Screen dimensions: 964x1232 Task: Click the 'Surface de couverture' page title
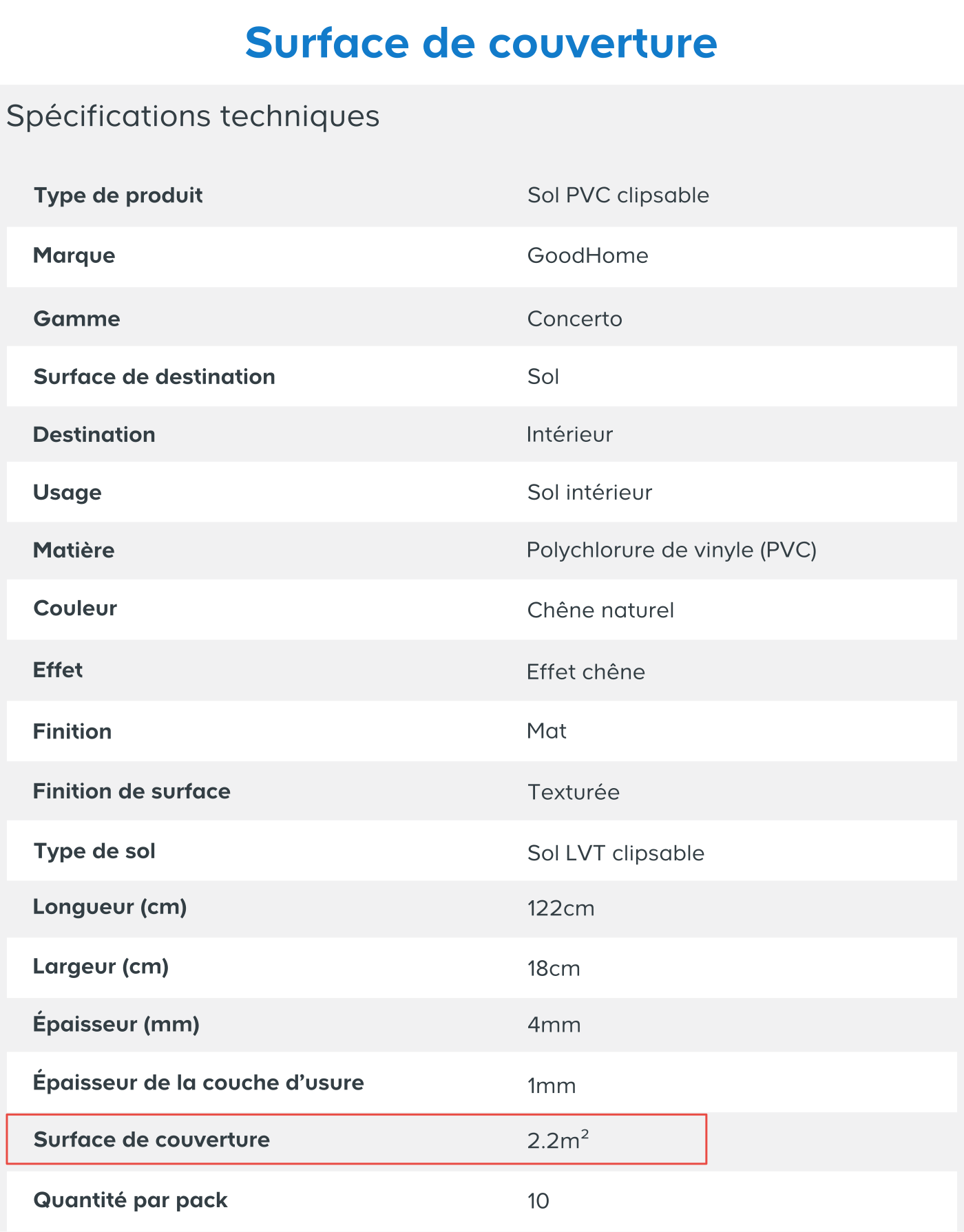[481, 43]
